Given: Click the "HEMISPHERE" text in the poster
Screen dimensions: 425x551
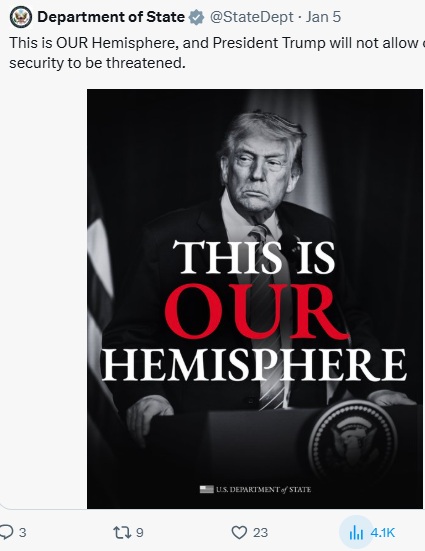Looking at the screenshot, I should (x=254, y=365).
